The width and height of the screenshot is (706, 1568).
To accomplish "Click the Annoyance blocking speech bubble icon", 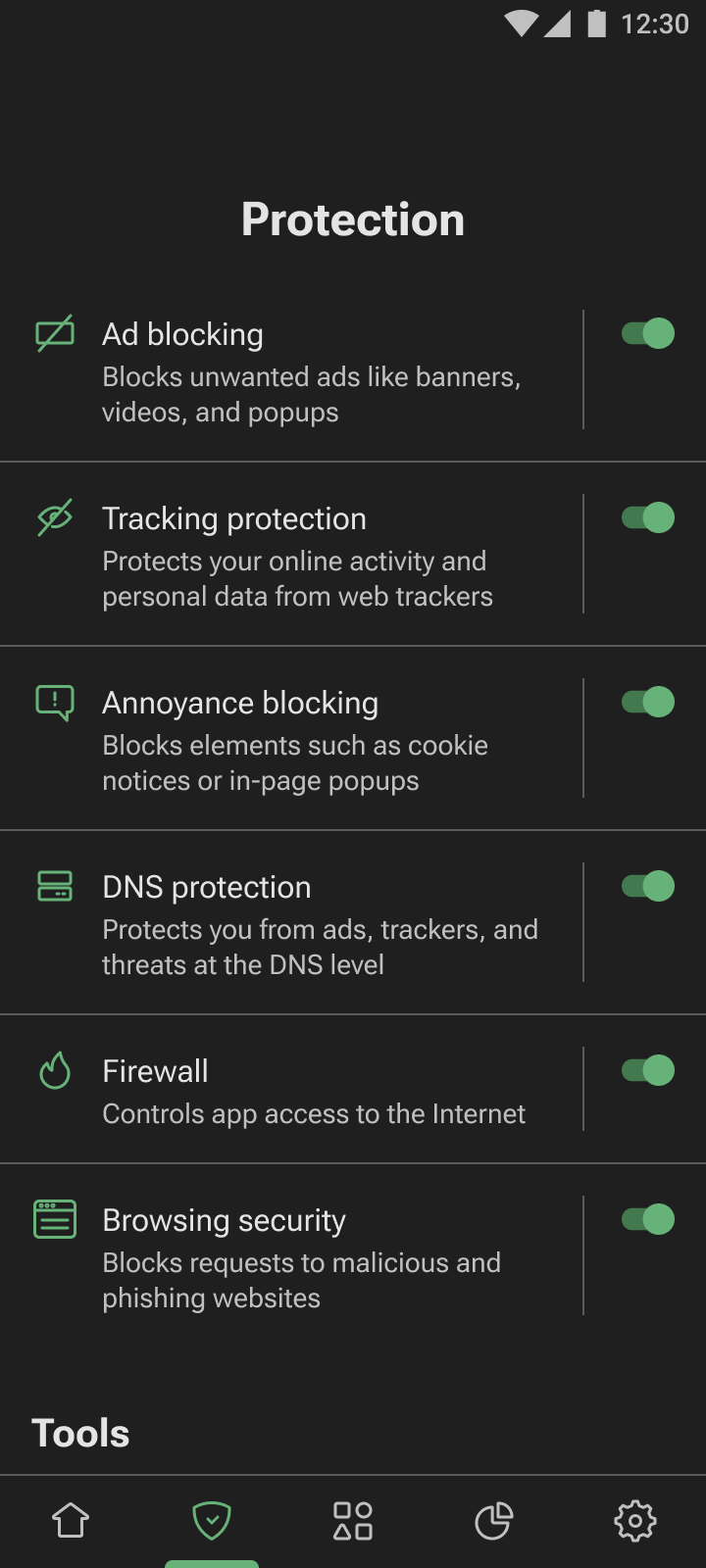I will (x=55, y=703).
